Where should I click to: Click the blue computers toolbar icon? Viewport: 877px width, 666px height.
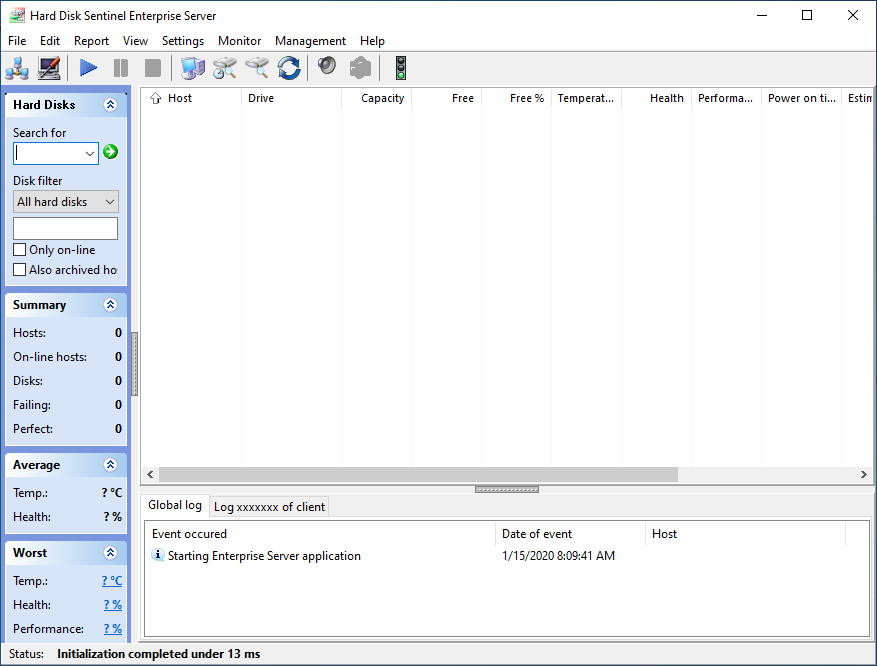(x=192, y=68)
